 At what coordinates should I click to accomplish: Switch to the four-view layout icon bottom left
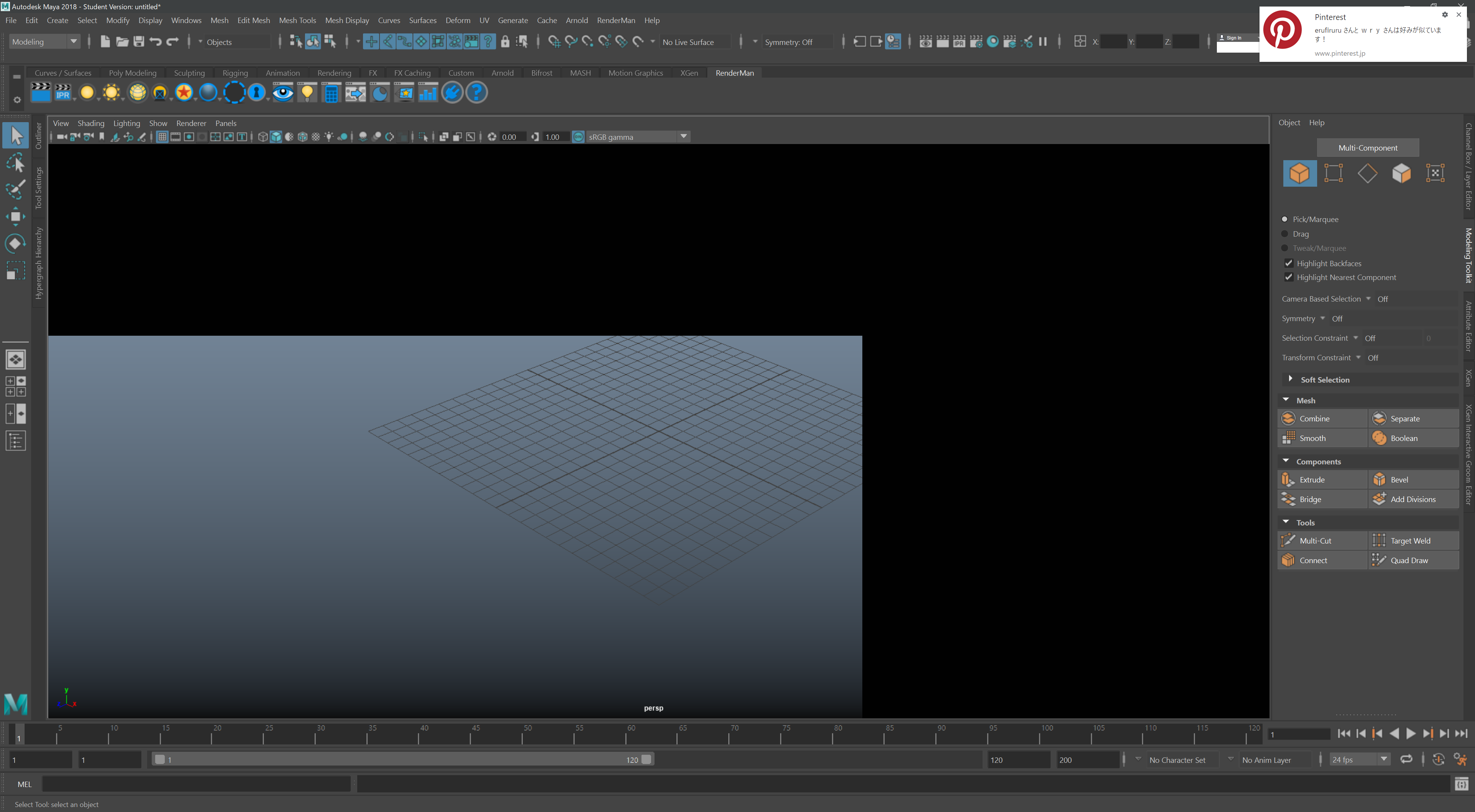tap(15, 385)
